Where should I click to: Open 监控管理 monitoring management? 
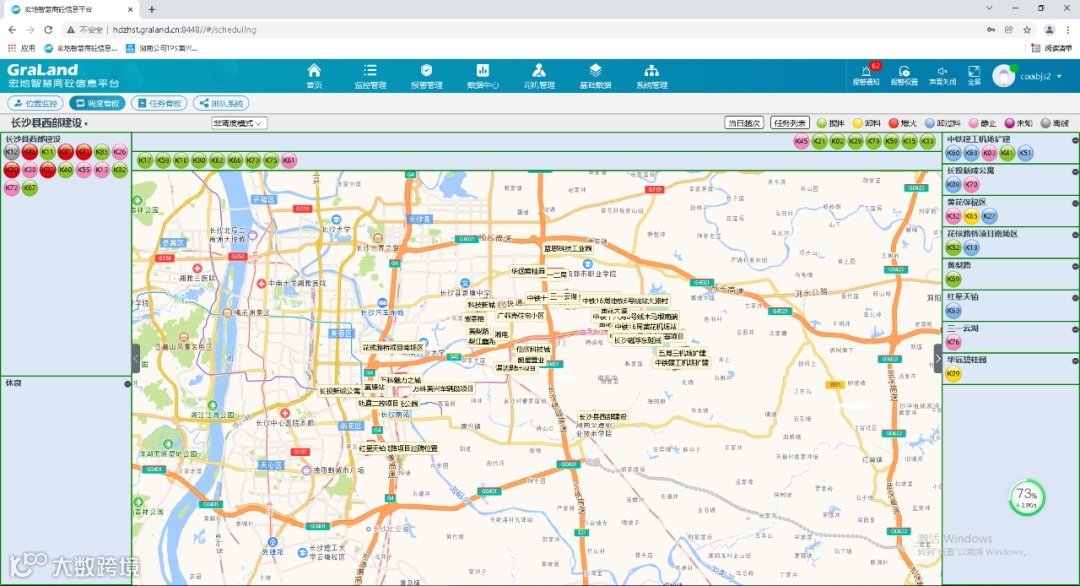(x=370, y=75)
